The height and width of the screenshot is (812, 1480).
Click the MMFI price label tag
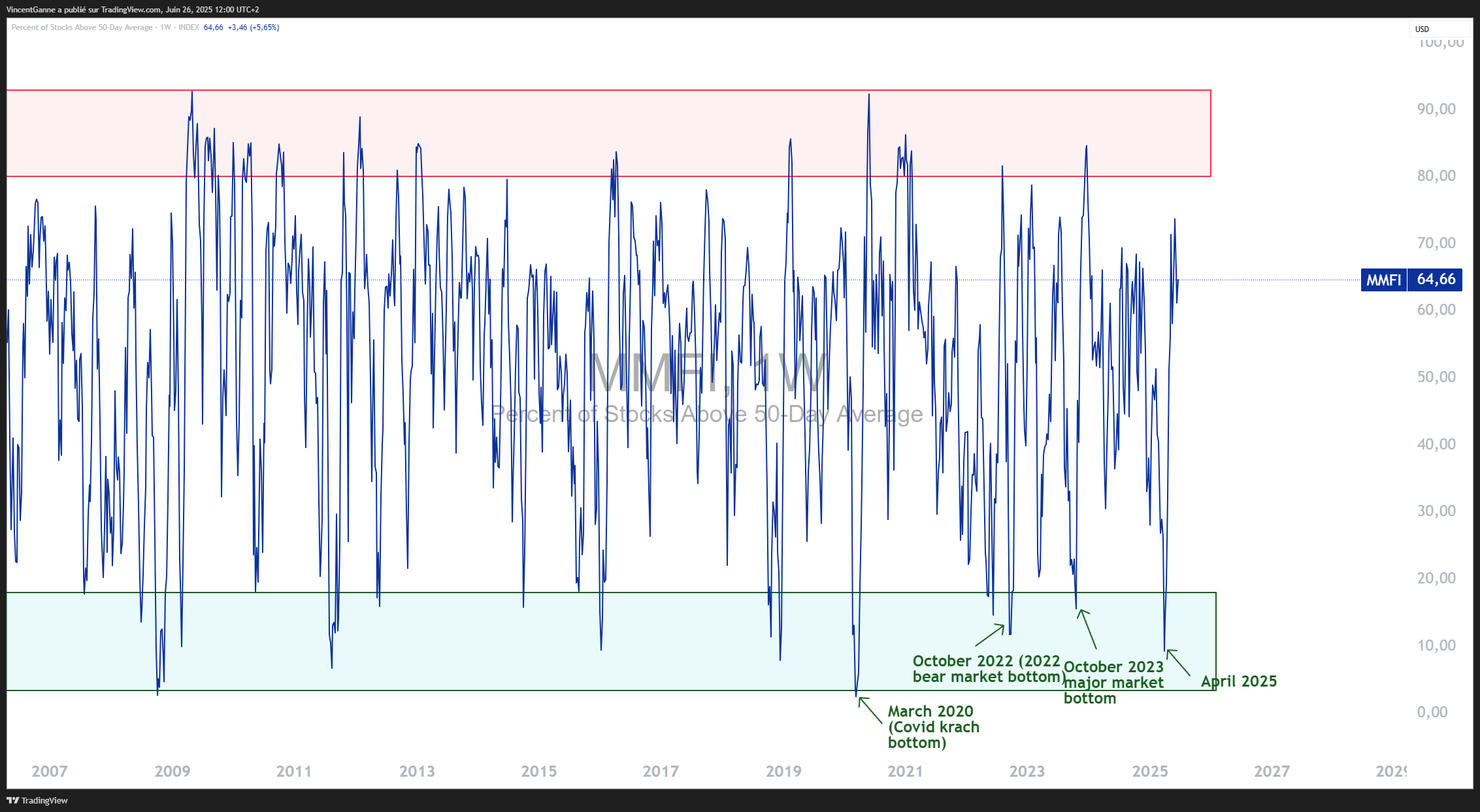[x=1383, y=280]
